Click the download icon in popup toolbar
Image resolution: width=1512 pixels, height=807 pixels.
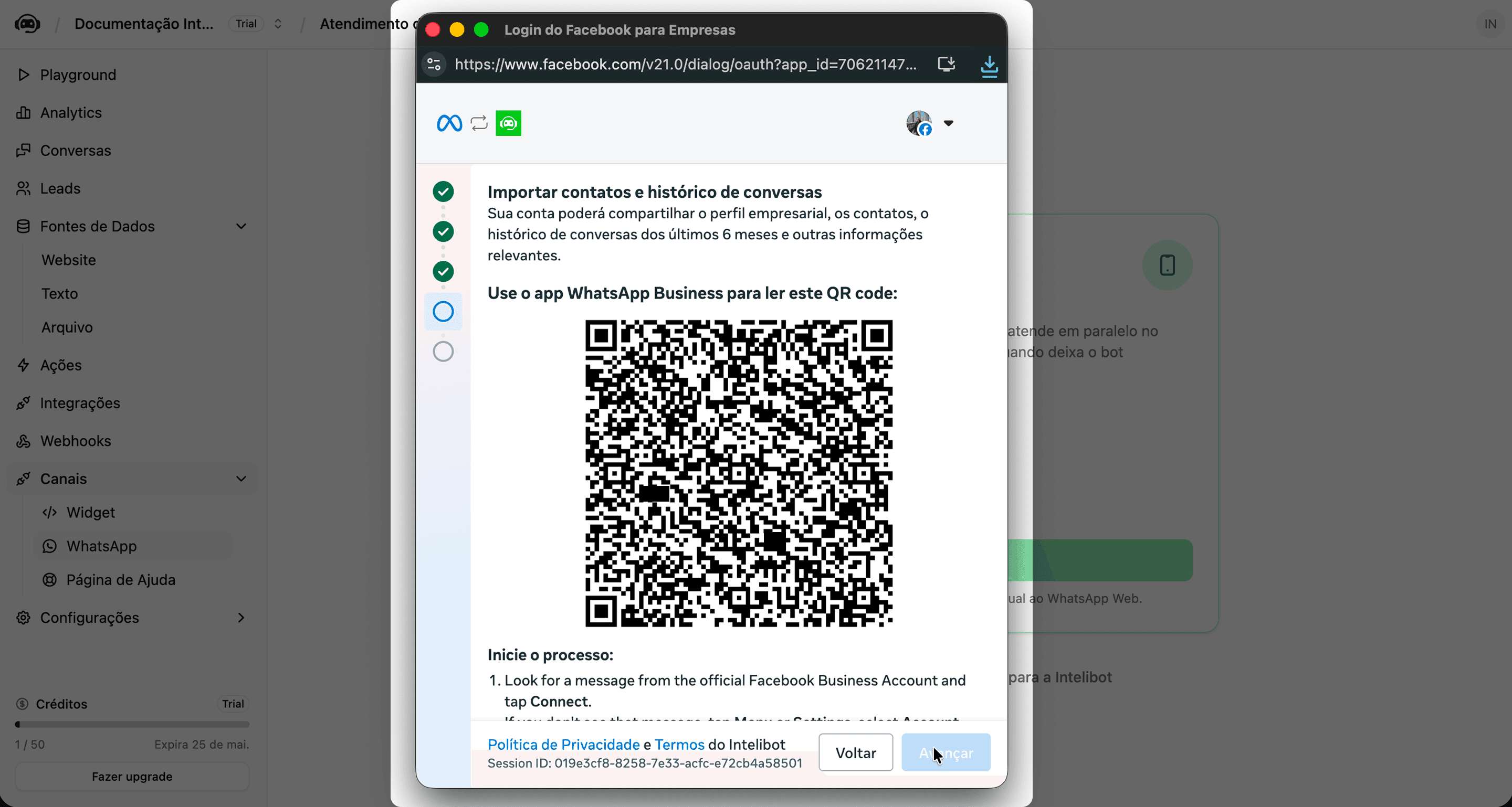pyautogui.click(x=990, y=66)
